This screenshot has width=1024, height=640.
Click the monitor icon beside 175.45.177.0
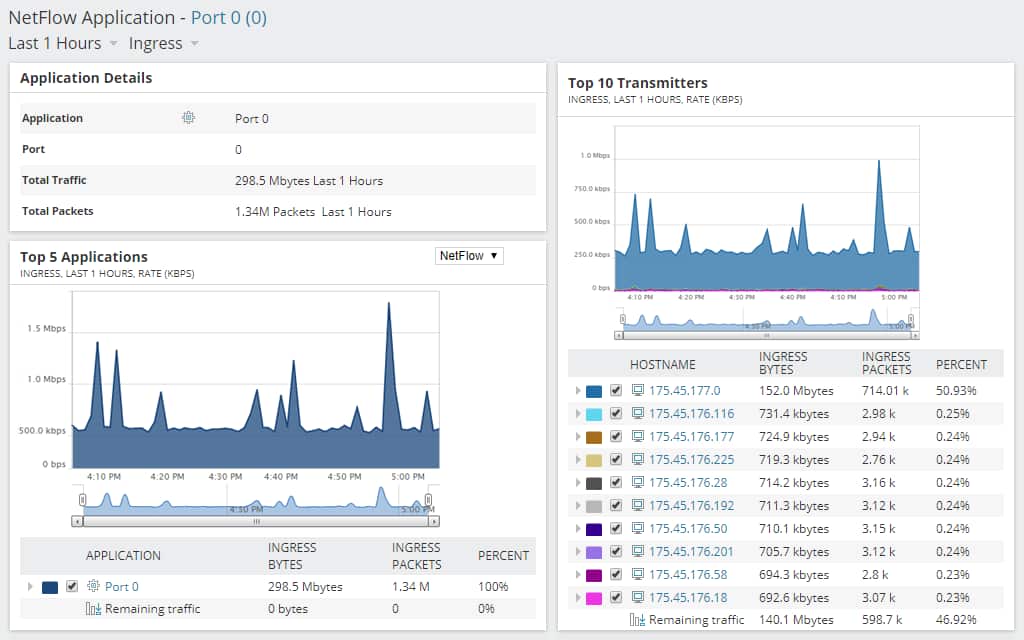637,390
